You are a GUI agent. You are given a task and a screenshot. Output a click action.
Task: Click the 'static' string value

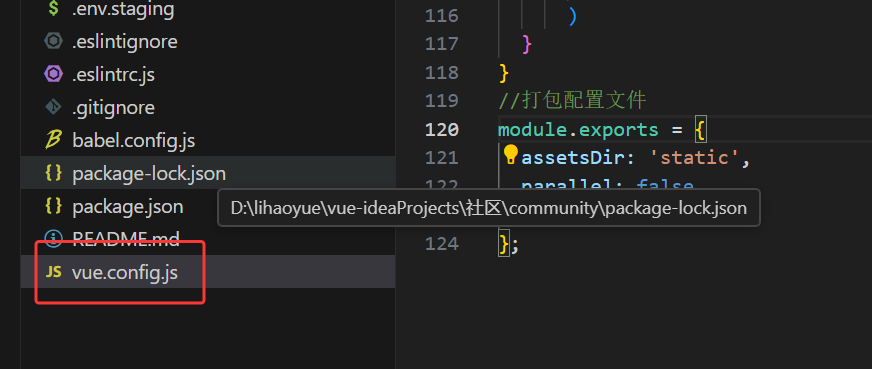[694, 158]
